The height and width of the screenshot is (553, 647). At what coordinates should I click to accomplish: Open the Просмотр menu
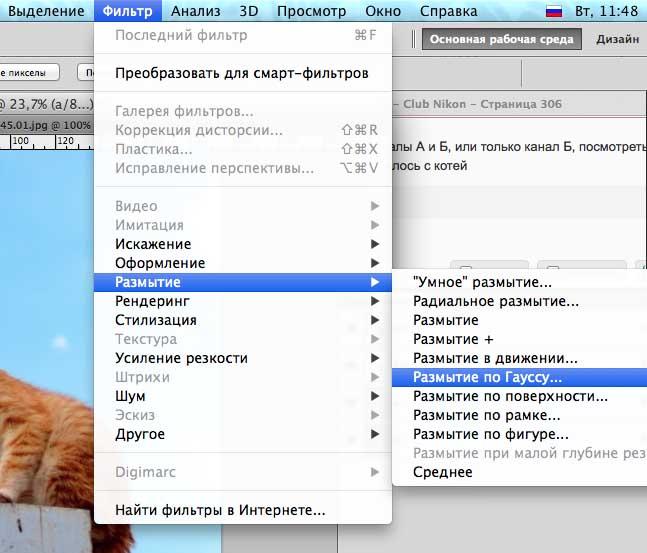(312, 11)
